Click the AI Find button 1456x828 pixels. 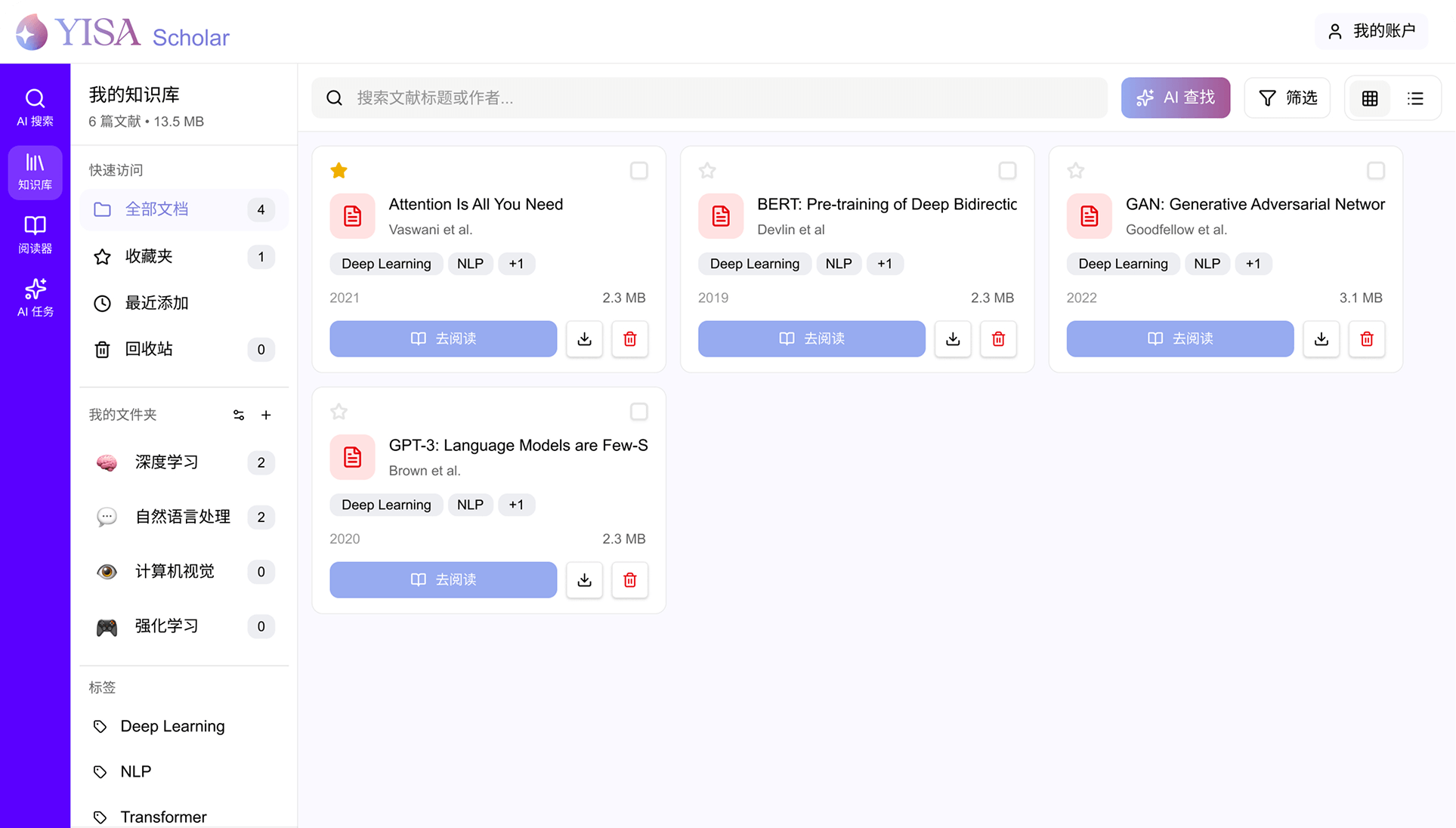[1175, 98]
